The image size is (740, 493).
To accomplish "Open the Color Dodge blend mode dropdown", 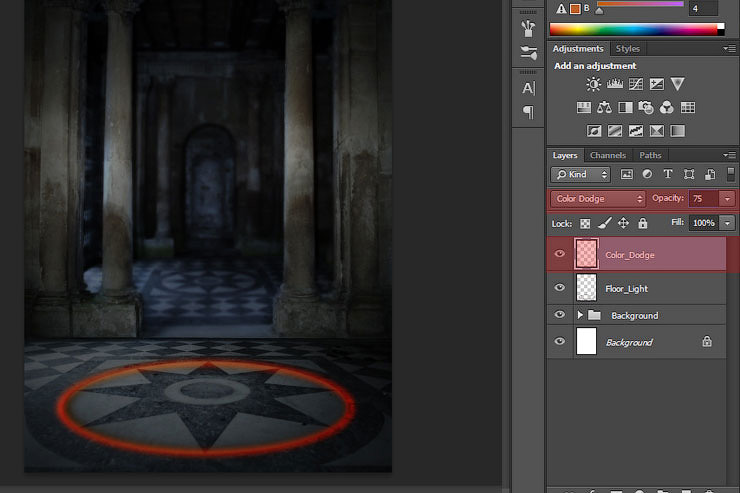I will [x=598, y=199].
